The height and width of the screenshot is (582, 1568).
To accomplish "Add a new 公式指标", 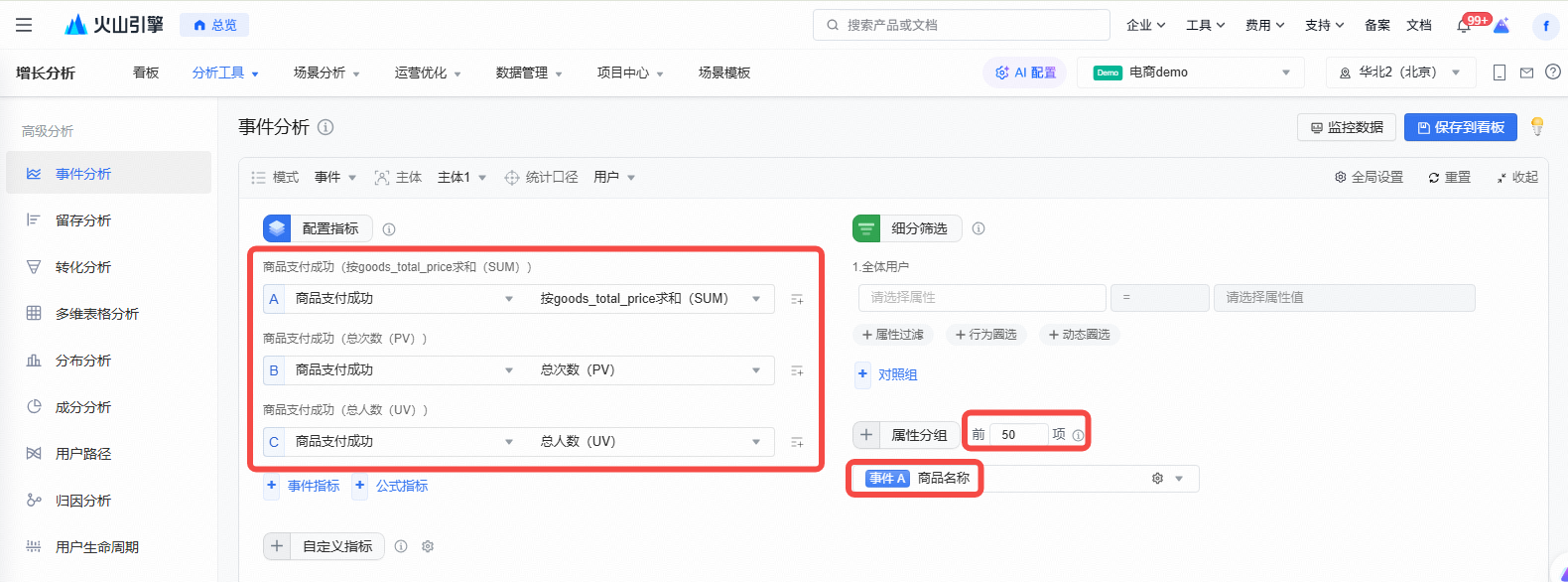I will click(391, 486).
